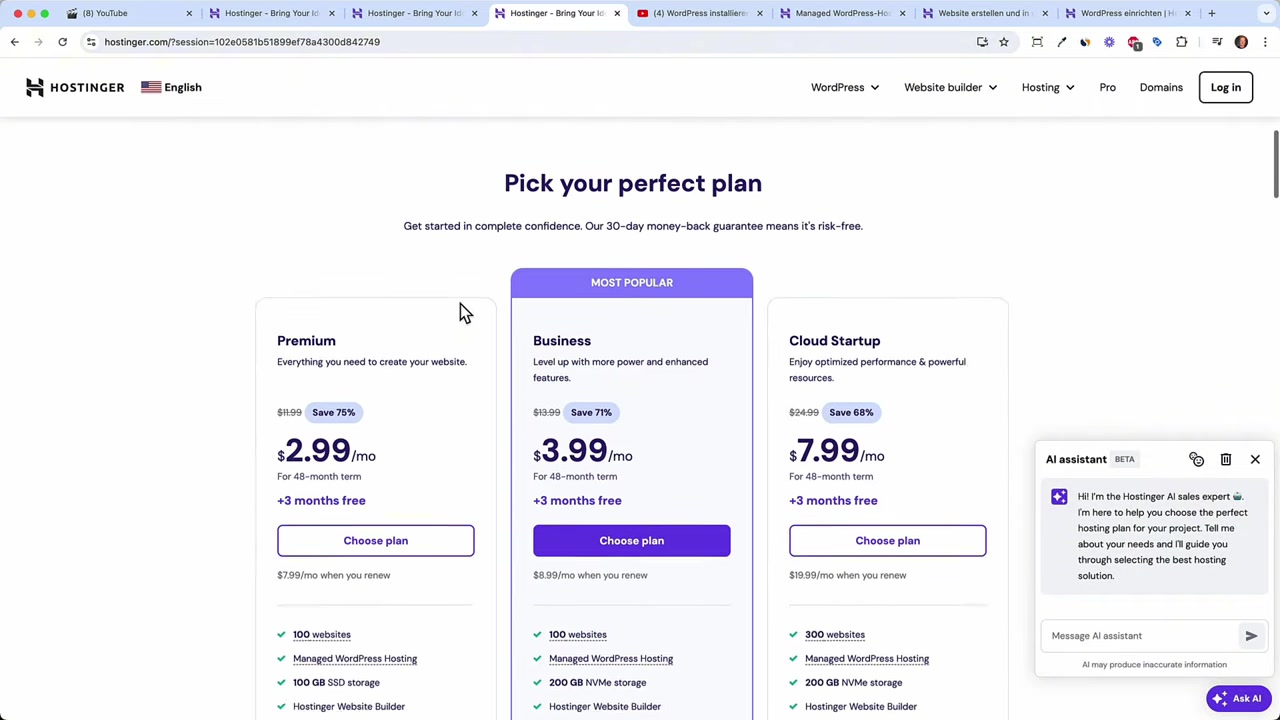Open the Chrome three-dot menu
The width and height of the screenshot is (1280, 720).
pos(1265,42)
